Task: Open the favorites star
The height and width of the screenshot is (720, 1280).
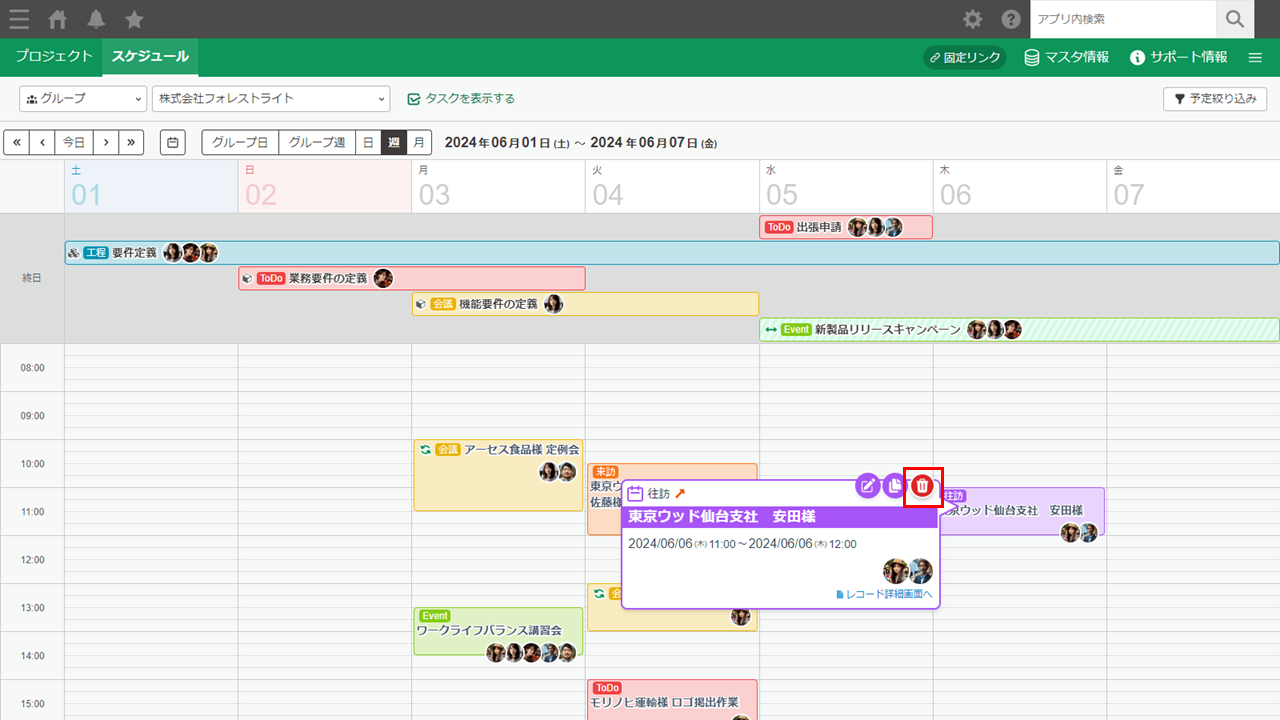Action: [134, 19]
